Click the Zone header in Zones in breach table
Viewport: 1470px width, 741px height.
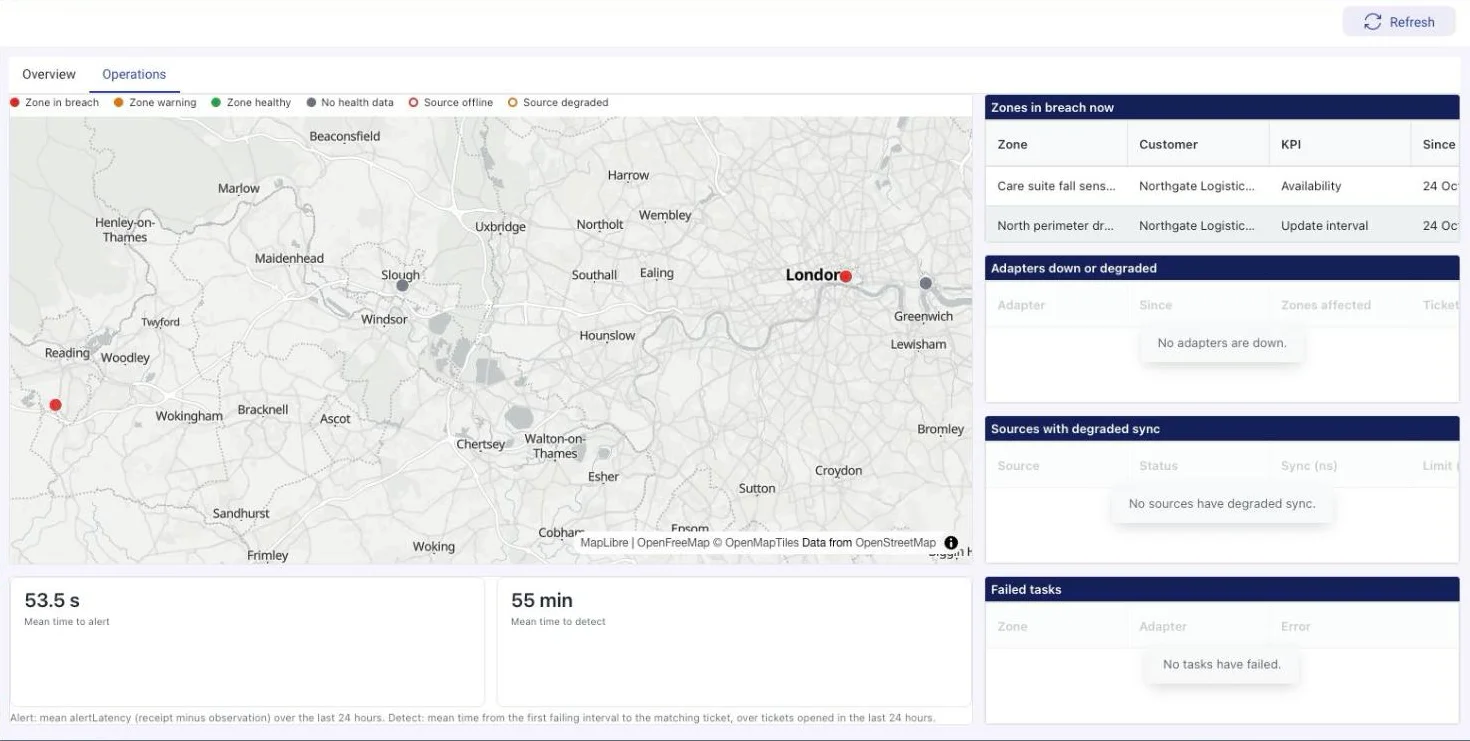coord(1056,144)
